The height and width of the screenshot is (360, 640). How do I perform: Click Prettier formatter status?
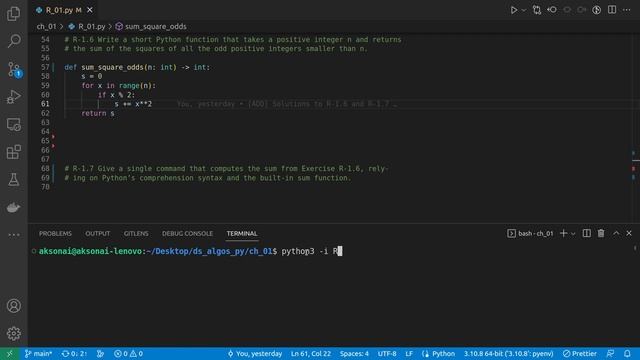tap(580, 353)
